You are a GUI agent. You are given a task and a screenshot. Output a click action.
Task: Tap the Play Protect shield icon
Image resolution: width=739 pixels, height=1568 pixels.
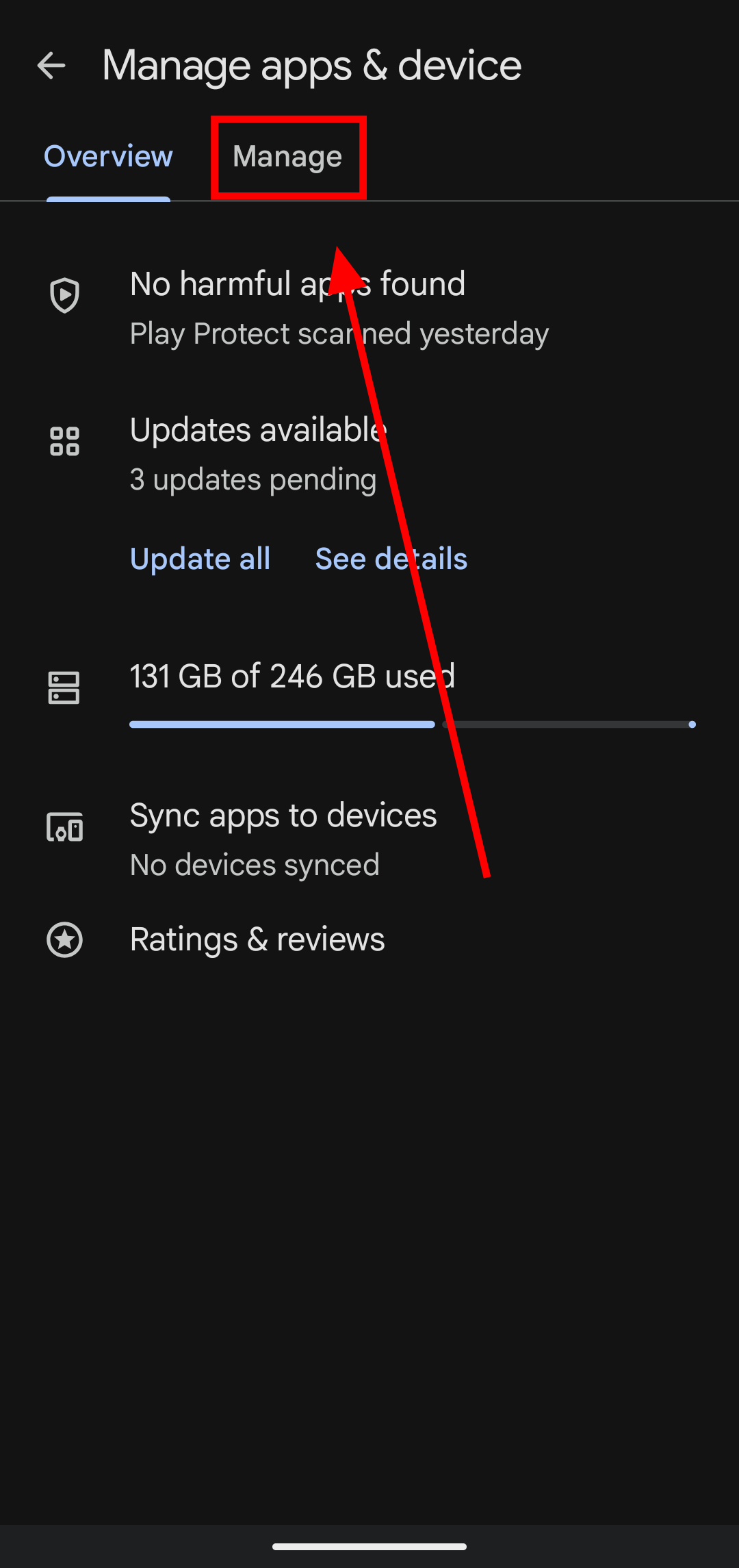65,296
